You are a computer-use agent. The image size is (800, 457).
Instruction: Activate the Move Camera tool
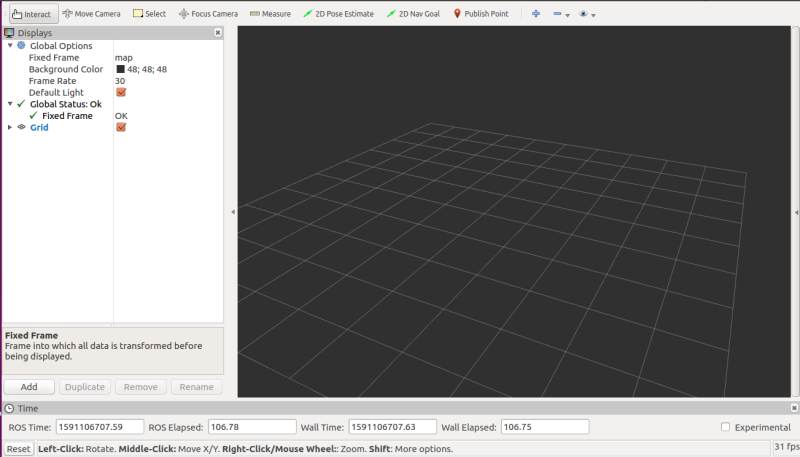(92, 14)
